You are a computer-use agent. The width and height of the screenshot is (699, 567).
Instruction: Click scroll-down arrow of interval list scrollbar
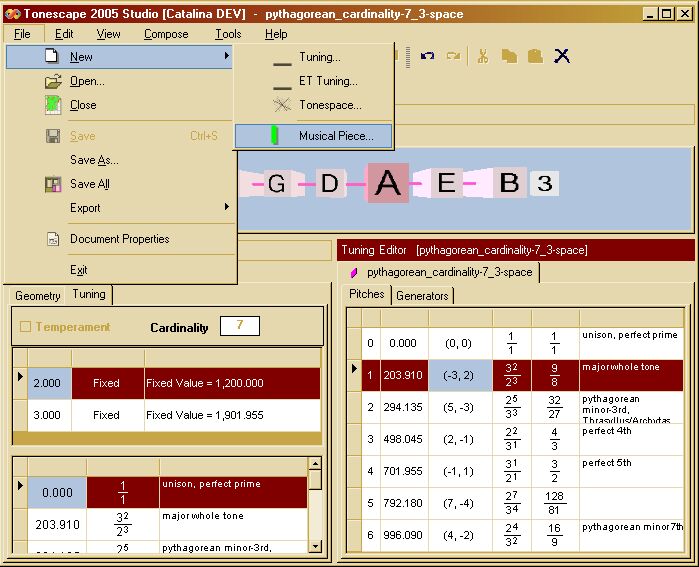pyautogui.click(x=315, y=546)
